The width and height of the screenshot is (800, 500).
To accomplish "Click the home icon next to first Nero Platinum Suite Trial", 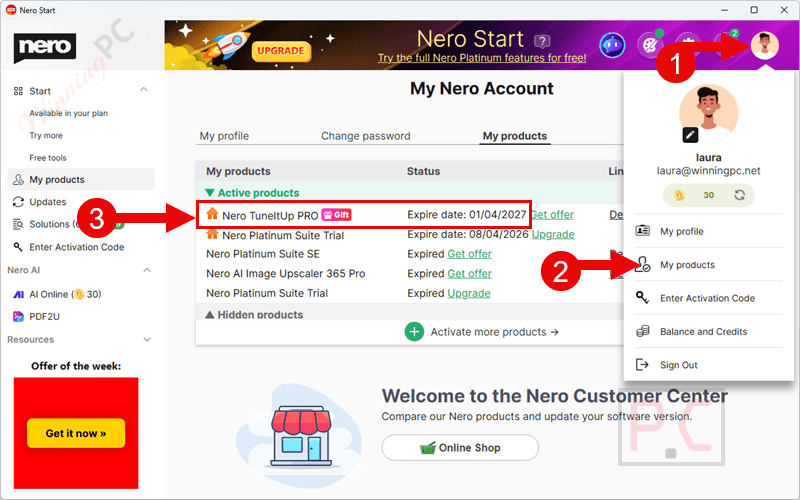I will pos(212,234).
